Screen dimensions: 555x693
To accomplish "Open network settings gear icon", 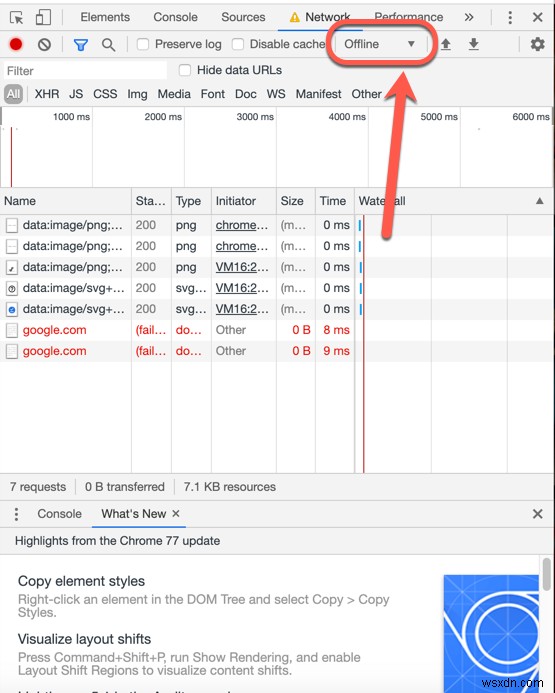I will pyautogui.click(x=537, y=44).
